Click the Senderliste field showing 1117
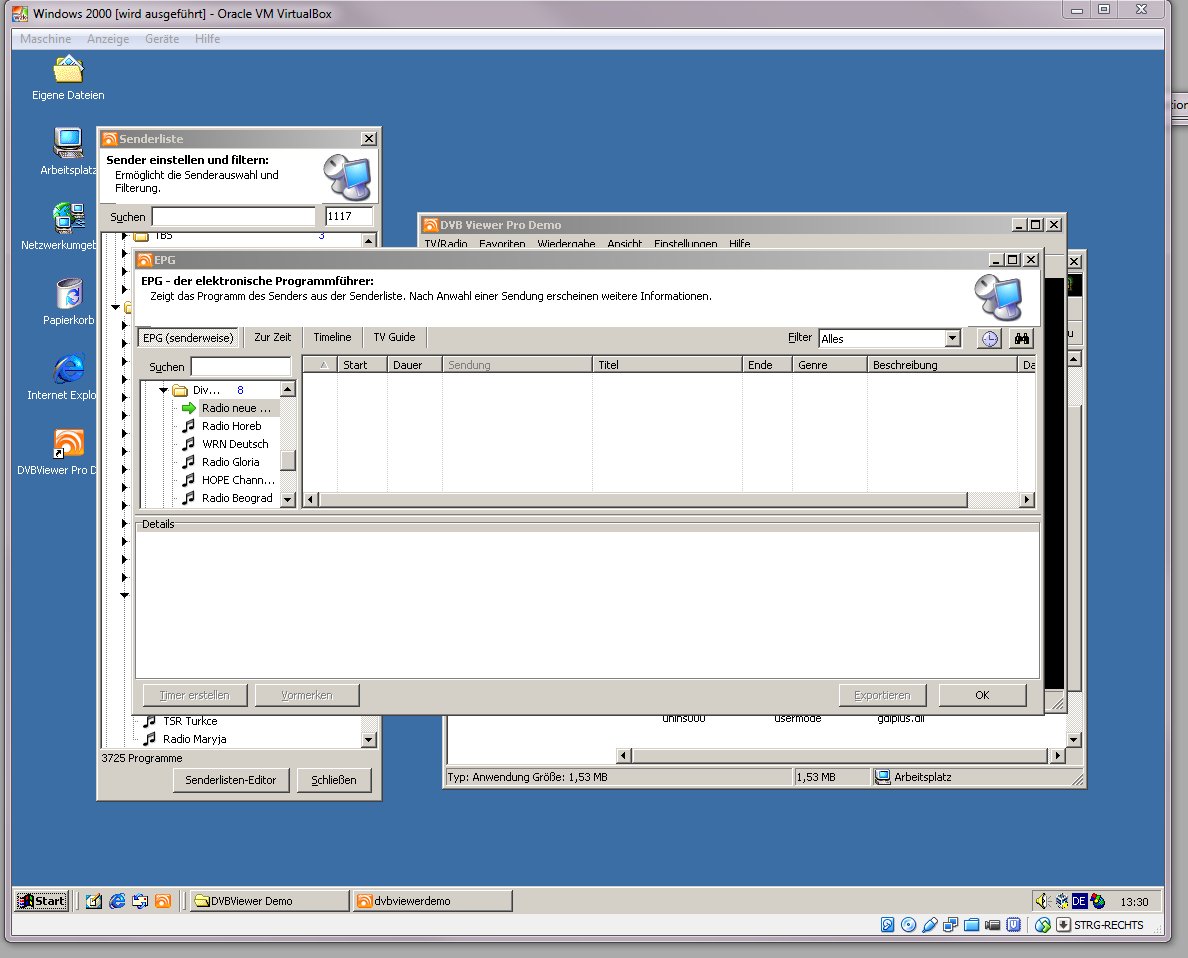 [349, 217]
